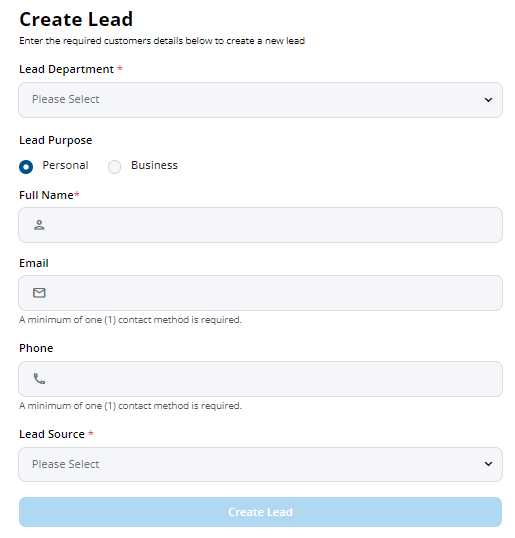Submit with the Create Lead button
The height and width of the screenshot is (538, 515).
(260, 512)
